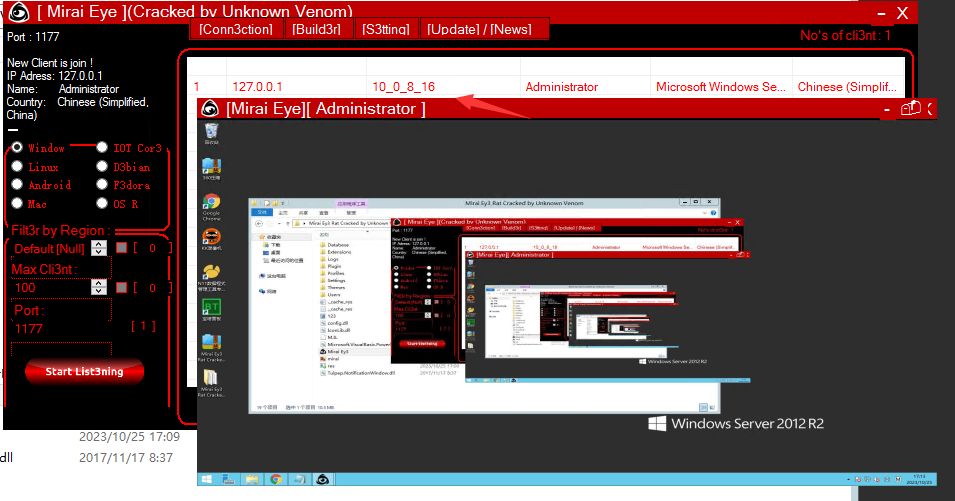955x501 pixels.
Task: Minimize the main Mirai Eye window
Action: (881, 13)
